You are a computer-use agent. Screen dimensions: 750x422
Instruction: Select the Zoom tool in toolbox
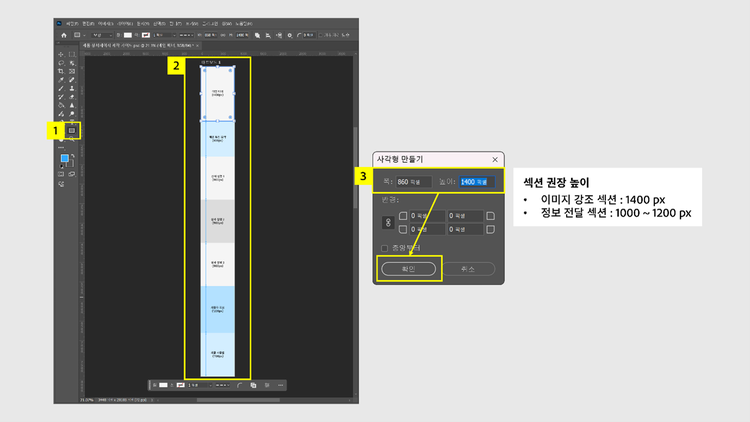point(72,140)
